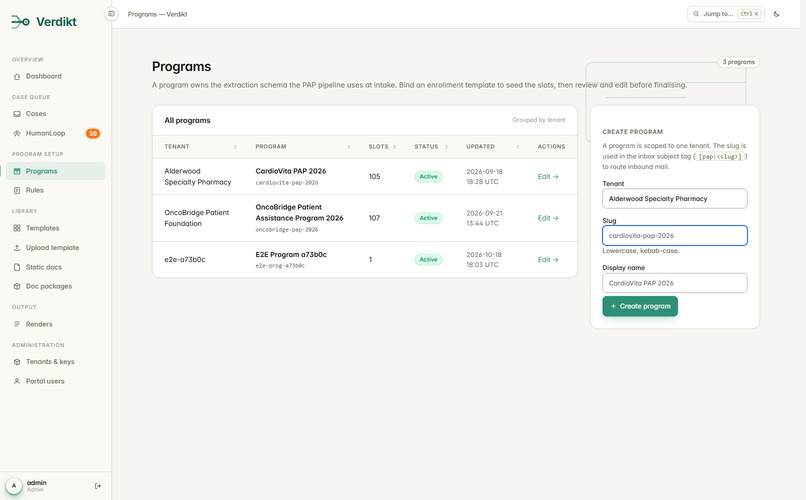Open Static docs in the sidebar

(x=56, y=267)
